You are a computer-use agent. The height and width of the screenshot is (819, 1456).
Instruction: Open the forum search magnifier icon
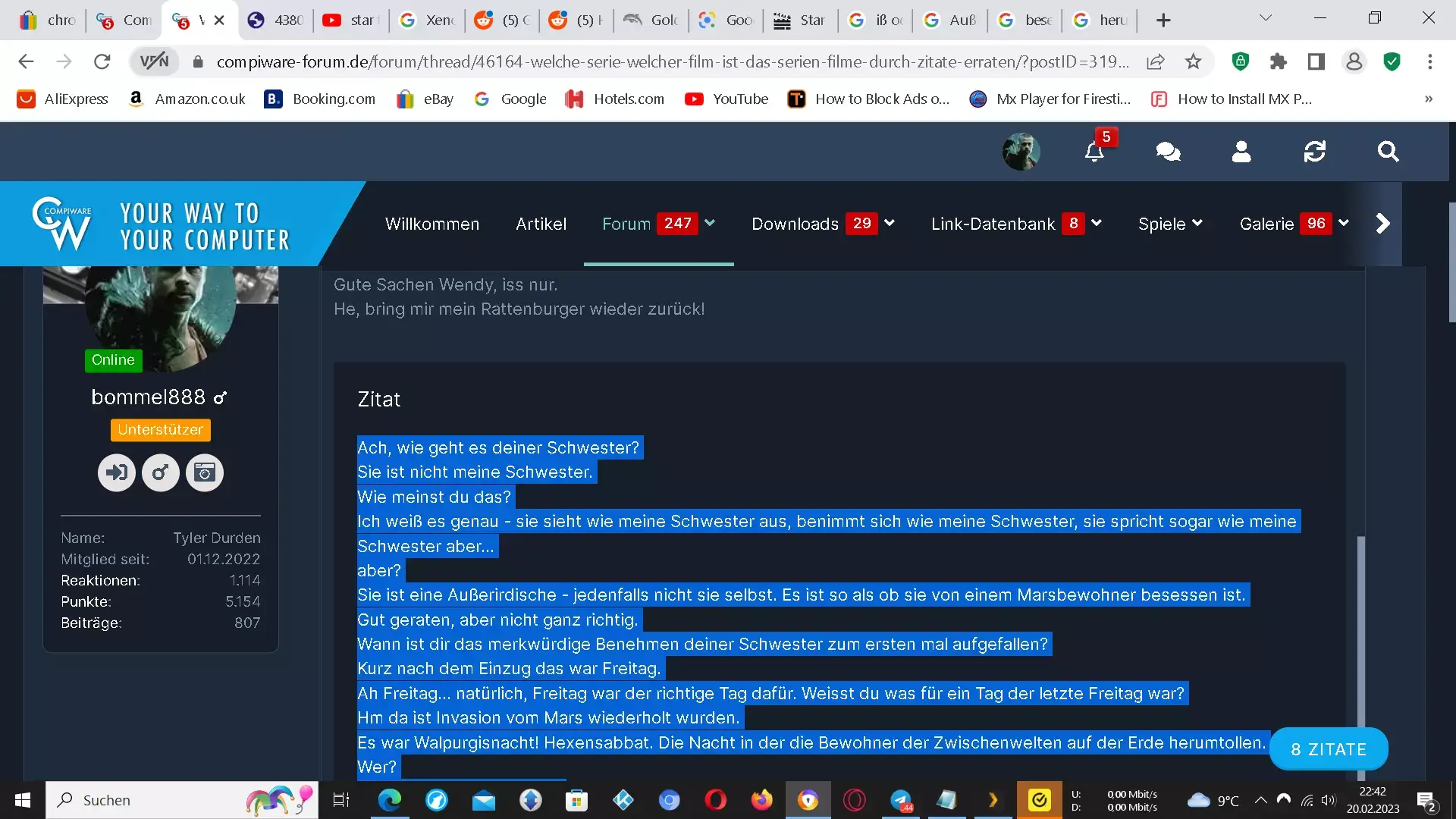click(x=1388, y=152)
